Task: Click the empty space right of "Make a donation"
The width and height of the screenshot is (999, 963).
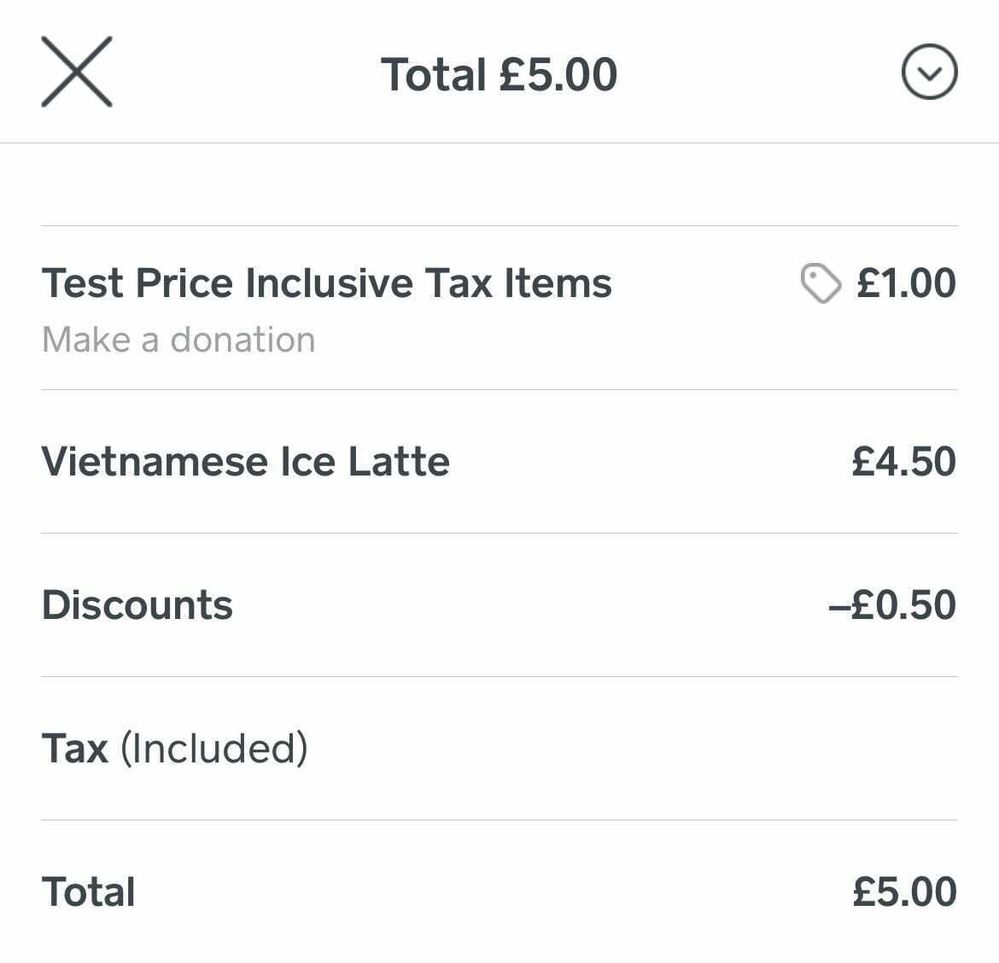Action: 600,342
